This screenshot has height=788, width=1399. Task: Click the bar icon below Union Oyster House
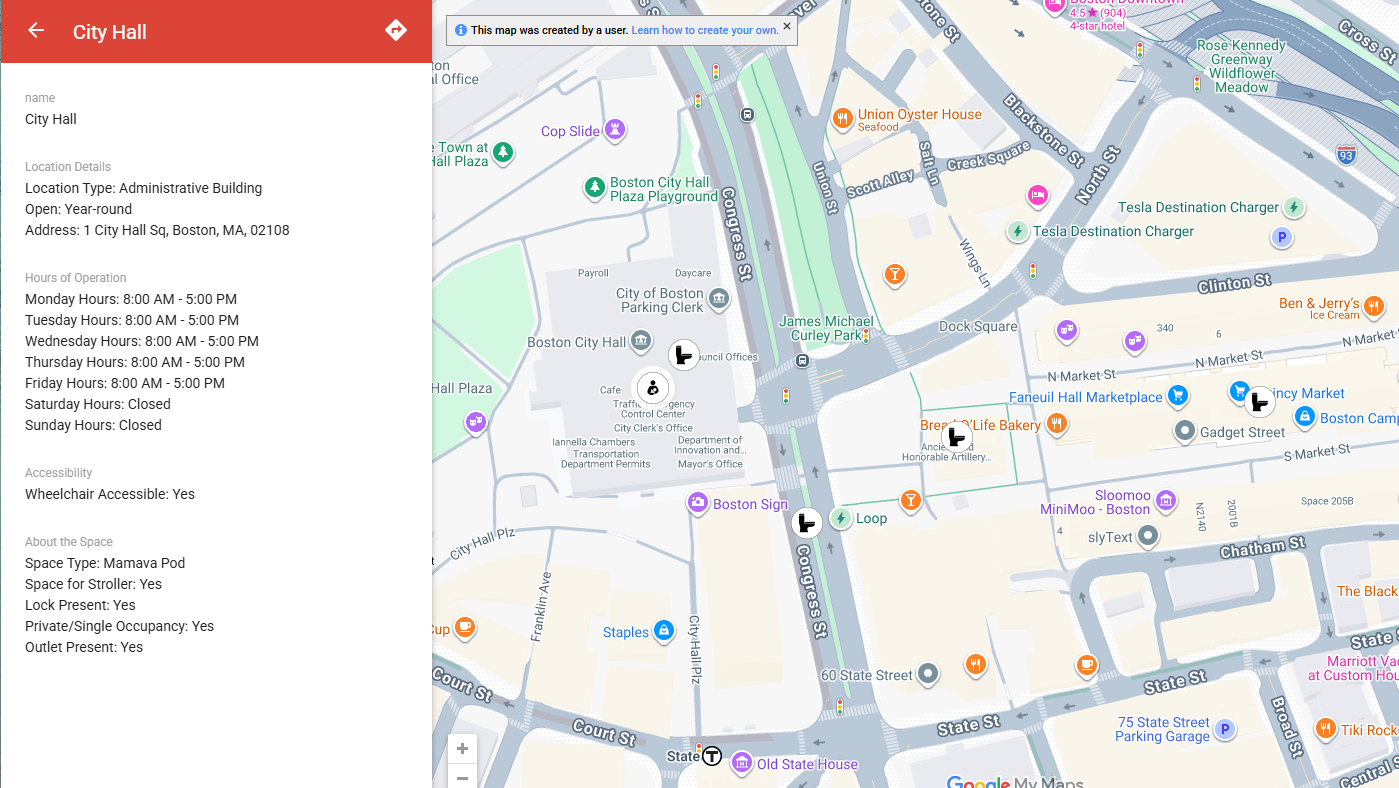point(895,274)
